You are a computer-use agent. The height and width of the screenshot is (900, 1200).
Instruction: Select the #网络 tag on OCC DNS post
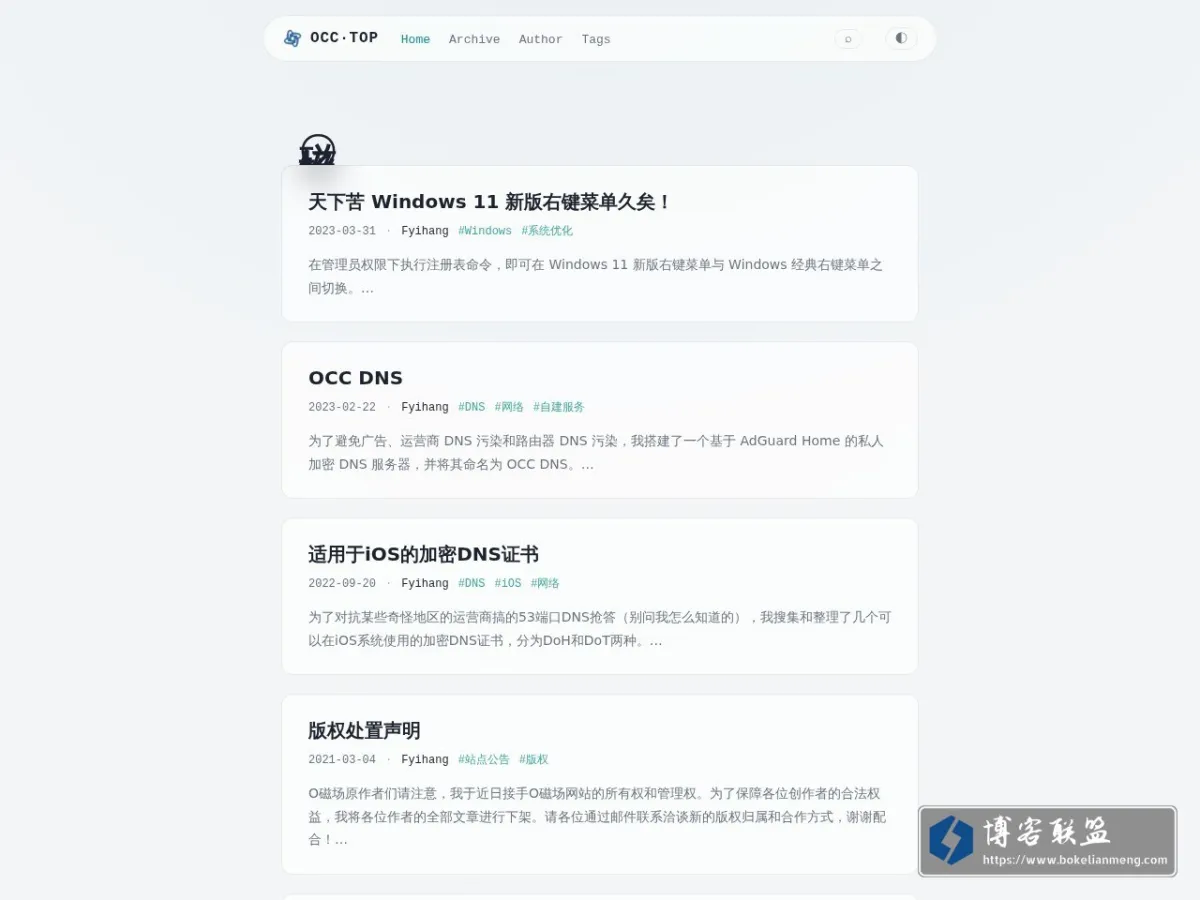509,407
